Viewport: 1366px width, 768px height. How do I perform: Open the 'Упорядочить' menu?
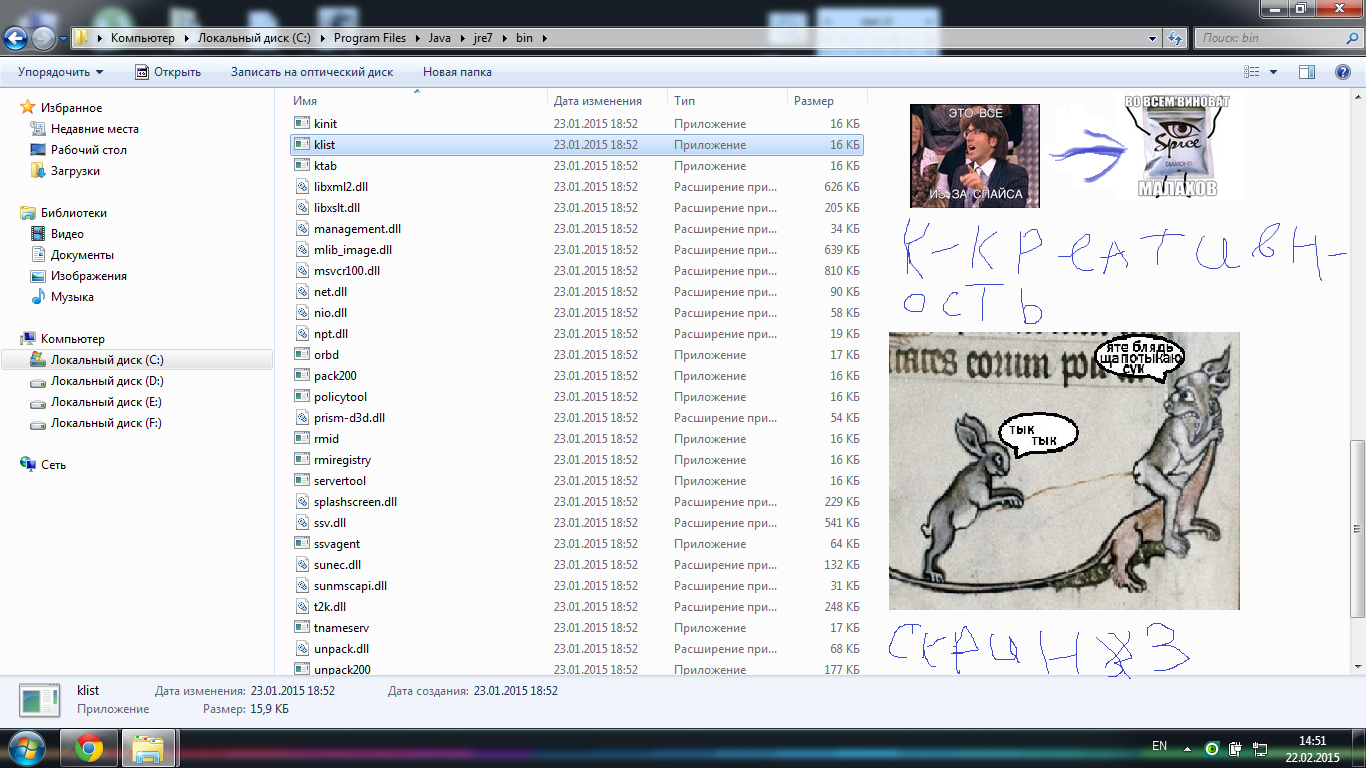coord(60,72)
